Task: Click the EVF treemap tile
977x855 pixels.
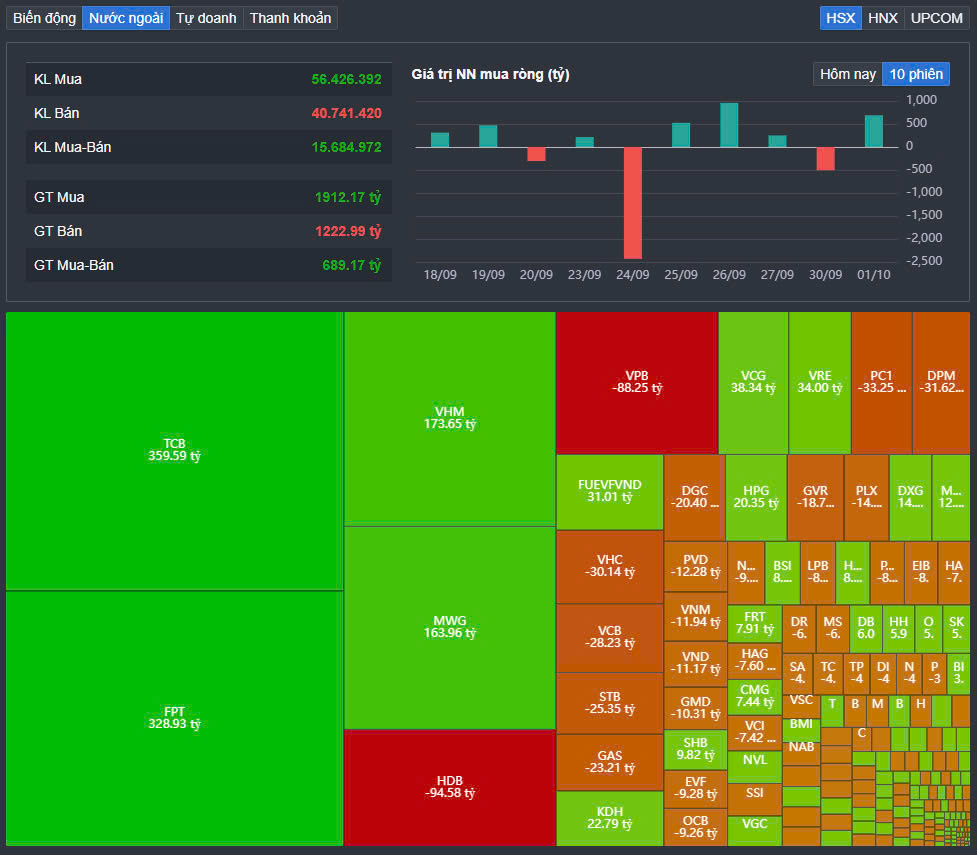Action: (695, 789)
